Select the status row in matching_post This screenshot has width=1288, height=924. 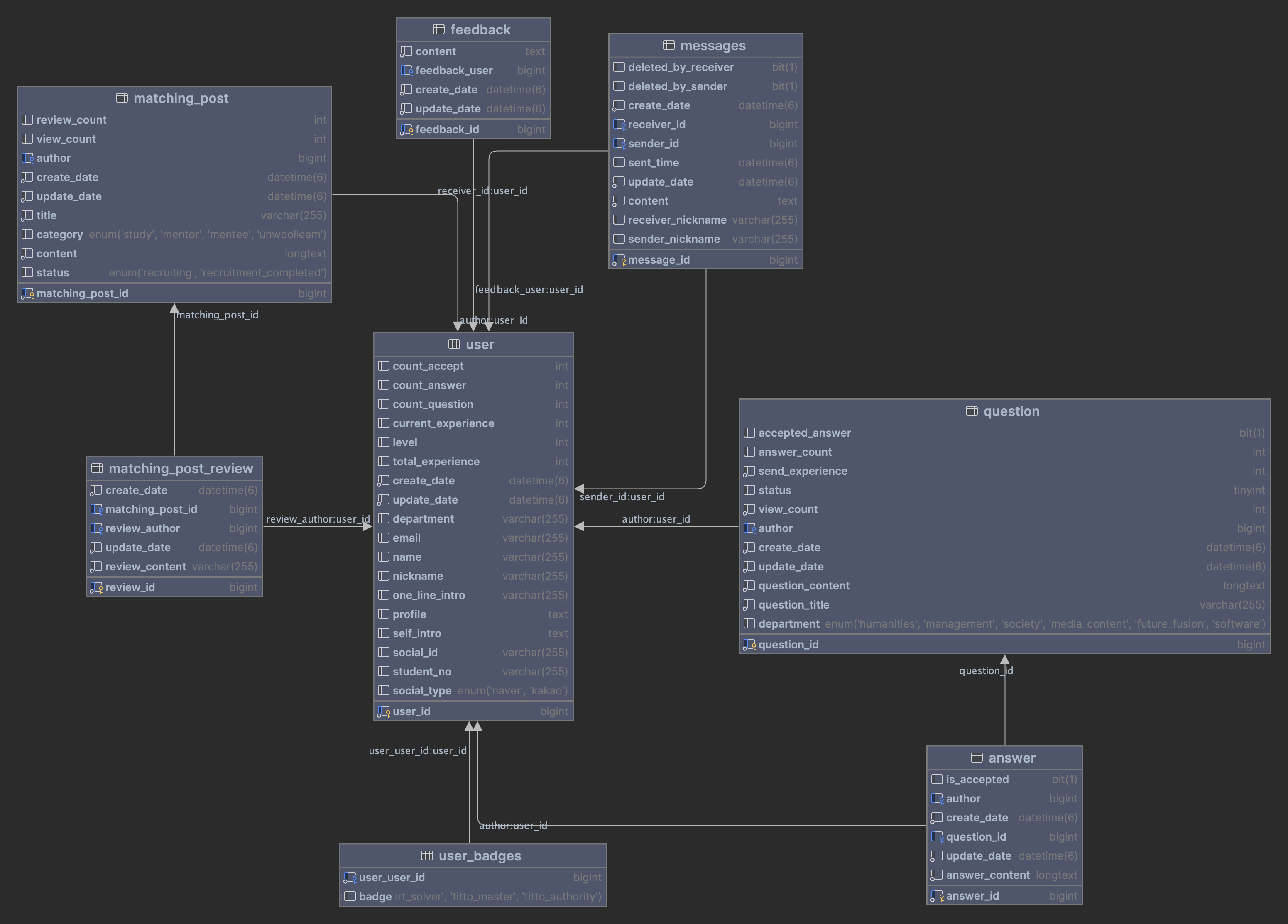[x=174, y=272]
